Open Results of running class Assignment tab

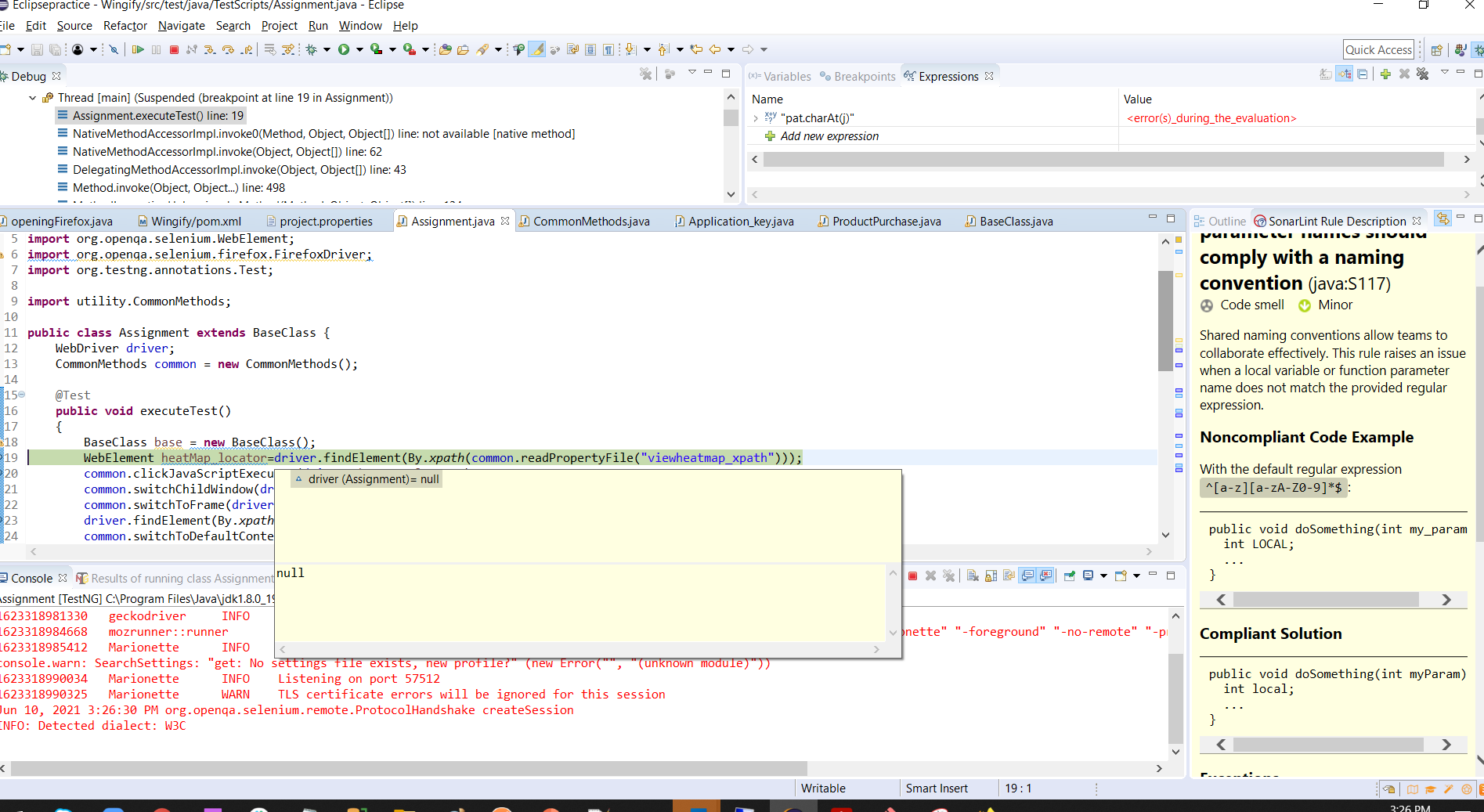point(175,579)
